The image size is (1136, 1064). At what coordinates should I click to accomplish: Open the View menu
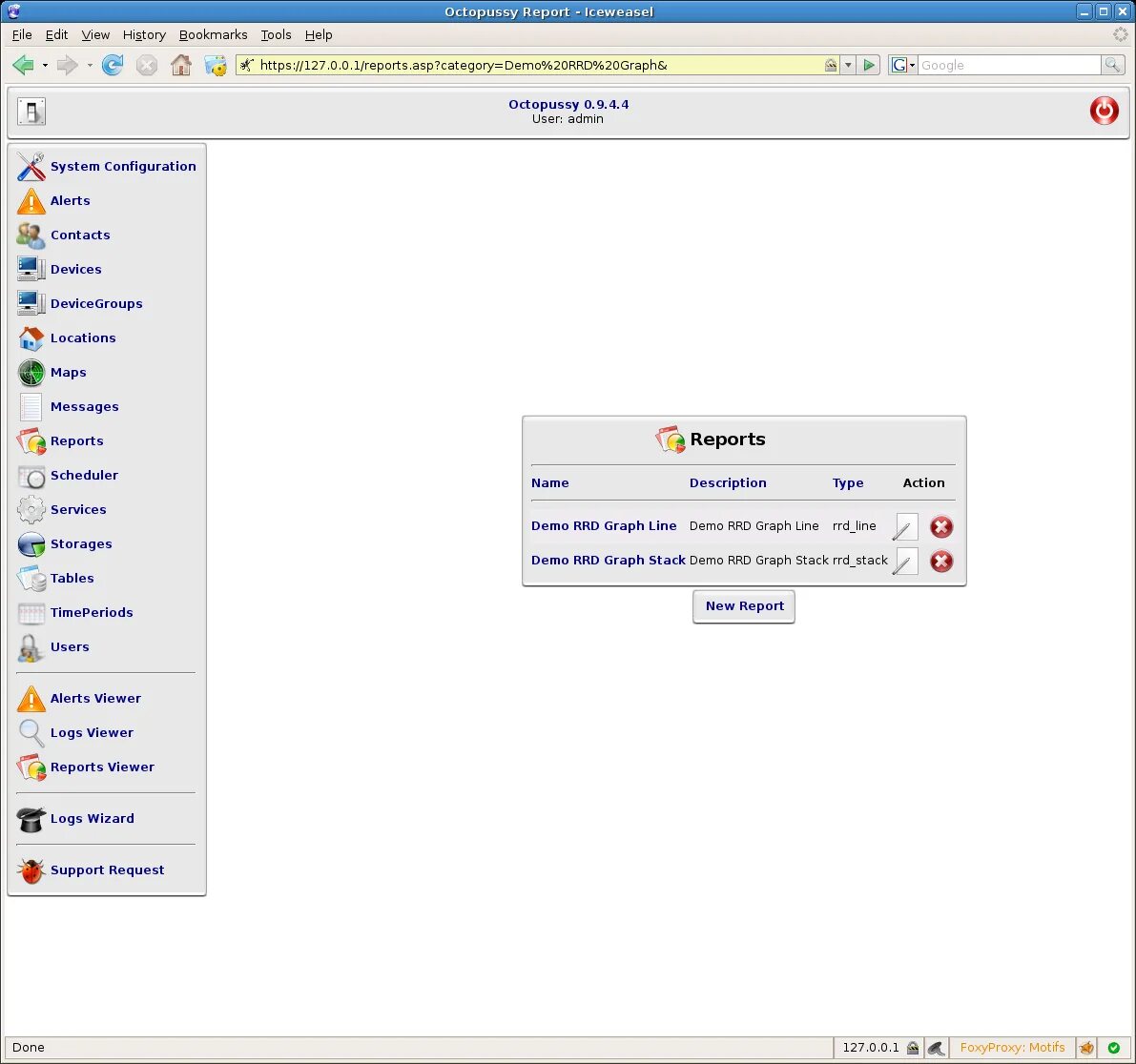tap(95, 34)
